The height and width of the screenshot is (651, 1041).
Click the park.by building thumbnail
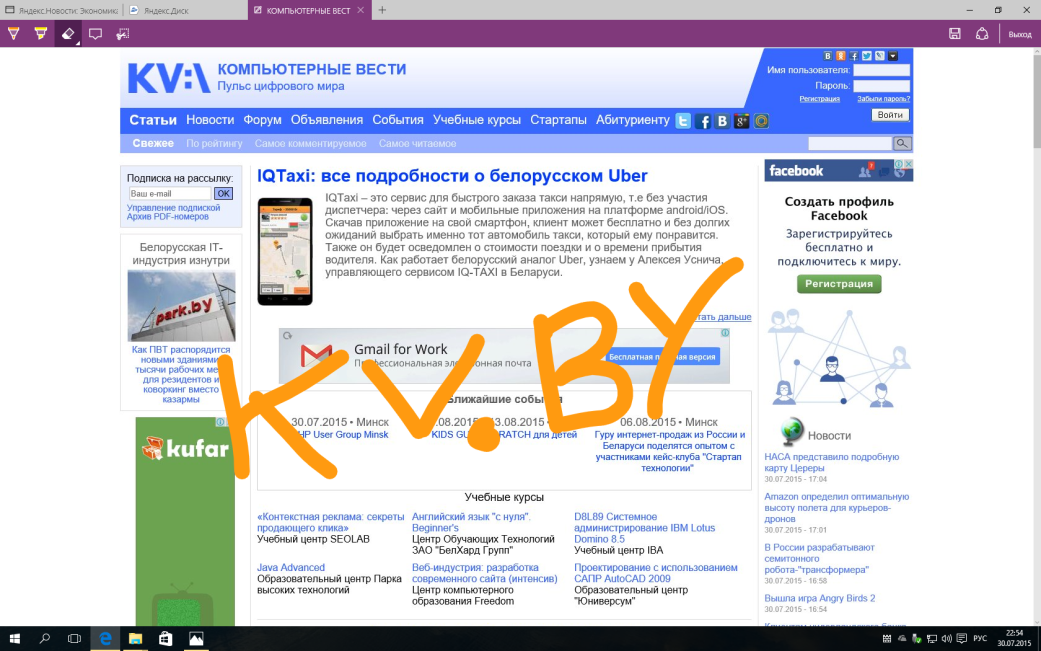[x=181, y=306]
